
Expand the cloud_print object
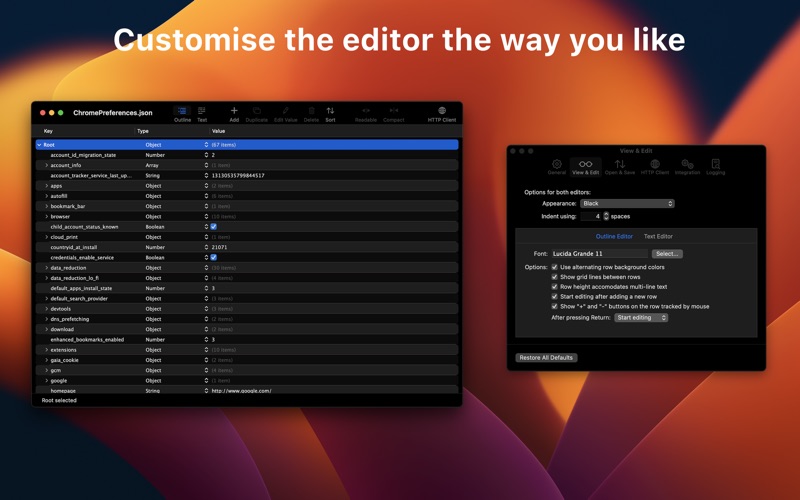coord(46,237)
